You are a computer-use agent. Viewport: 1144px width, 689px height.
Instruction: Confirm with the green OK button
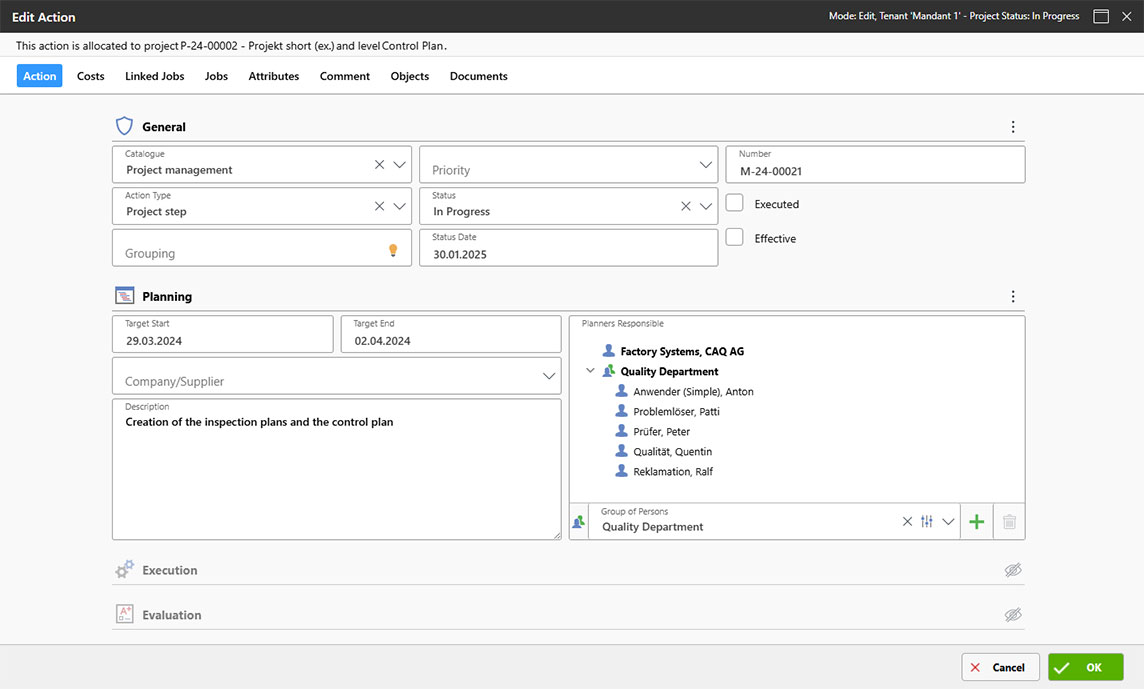click(x=1085, y=667)
